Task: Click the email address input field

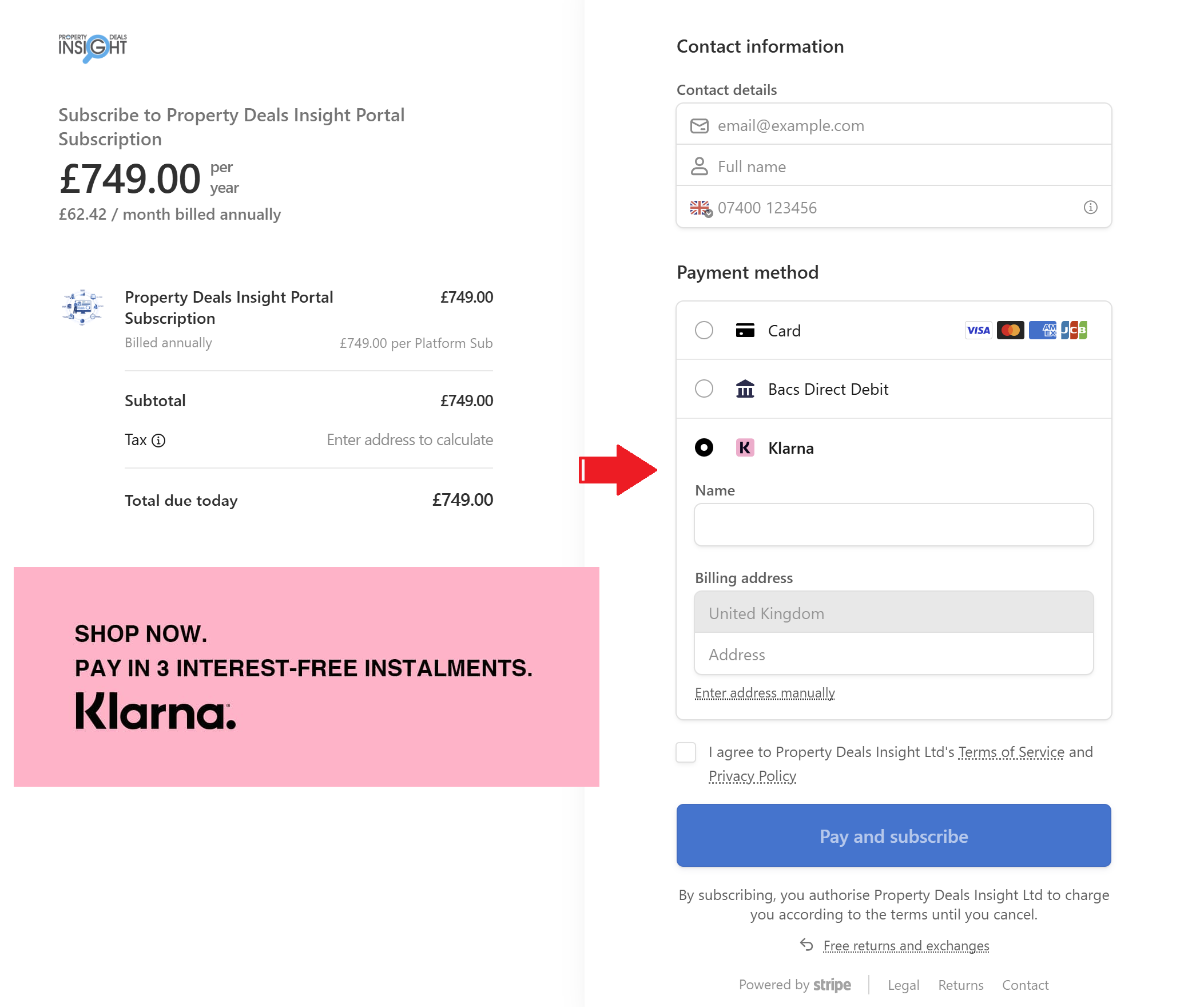Action: click(906, 125)
